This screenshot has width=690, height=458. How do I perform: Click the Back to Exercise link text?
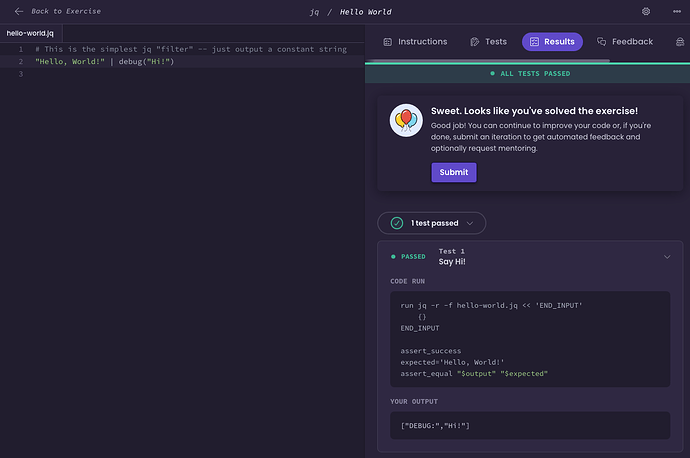coord(66,11)
